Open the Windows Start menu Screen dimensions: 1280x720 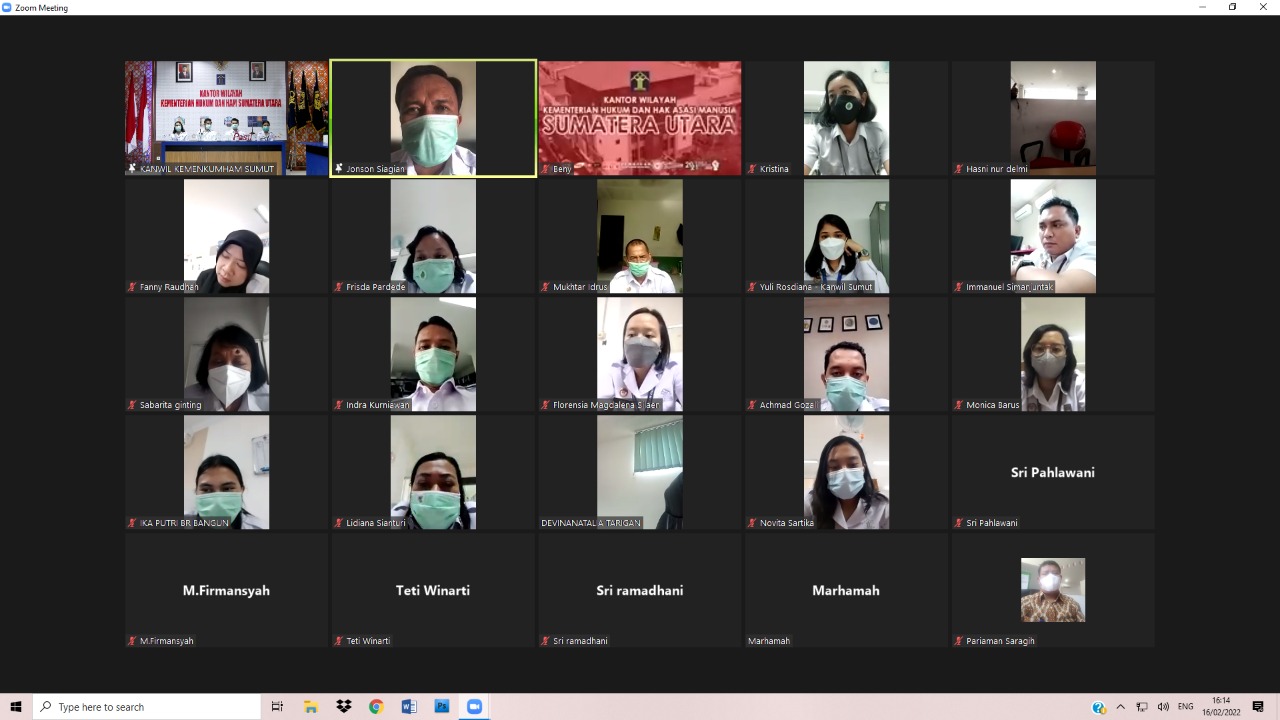[x=16, y=707]
